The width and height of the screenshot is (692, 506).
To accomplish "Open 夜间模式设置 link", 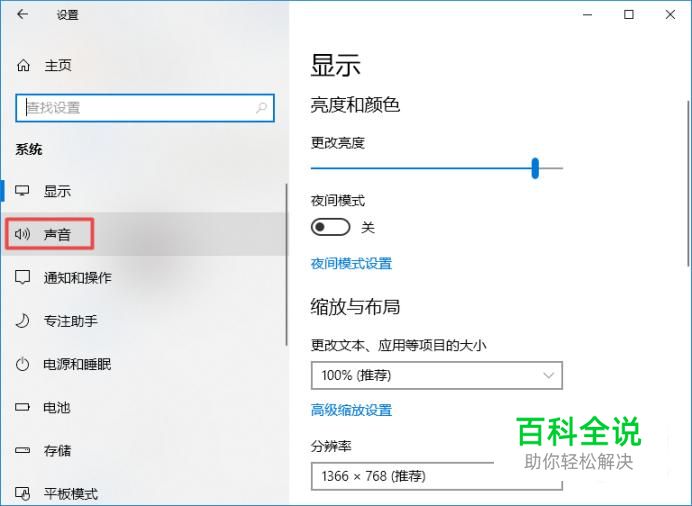I will pos(351,264).
